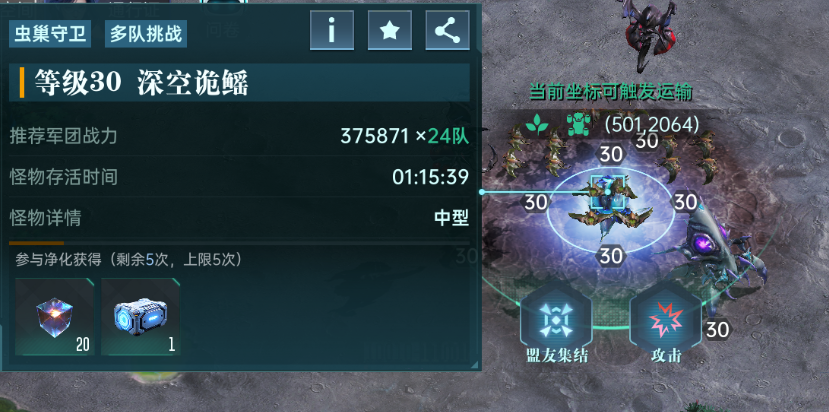The image size is (829, 412).
Task: Click the 推荐军团战力 row
Action: click(239, 136)
